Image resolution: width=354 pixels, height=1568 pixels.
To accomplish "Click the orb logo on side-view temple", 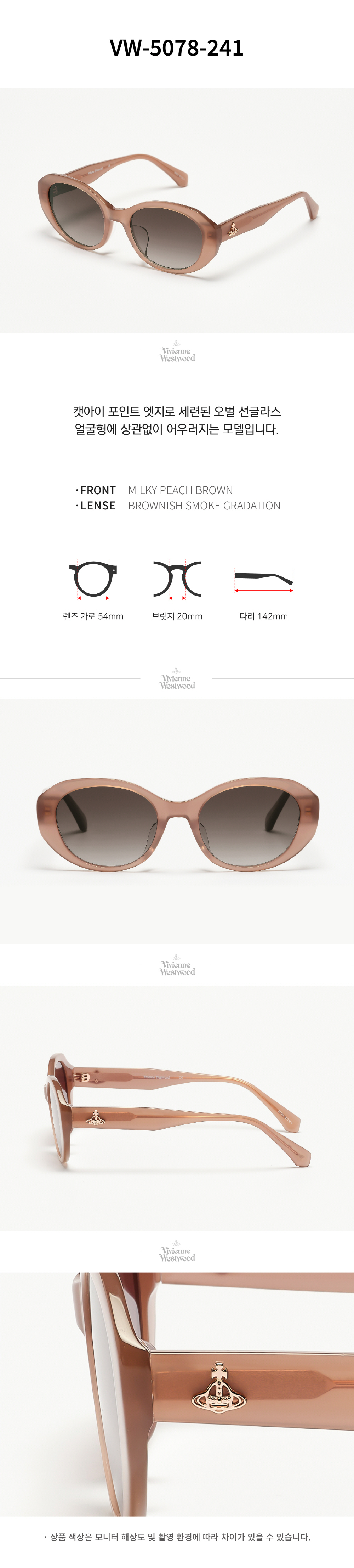I will (96, 1117).
